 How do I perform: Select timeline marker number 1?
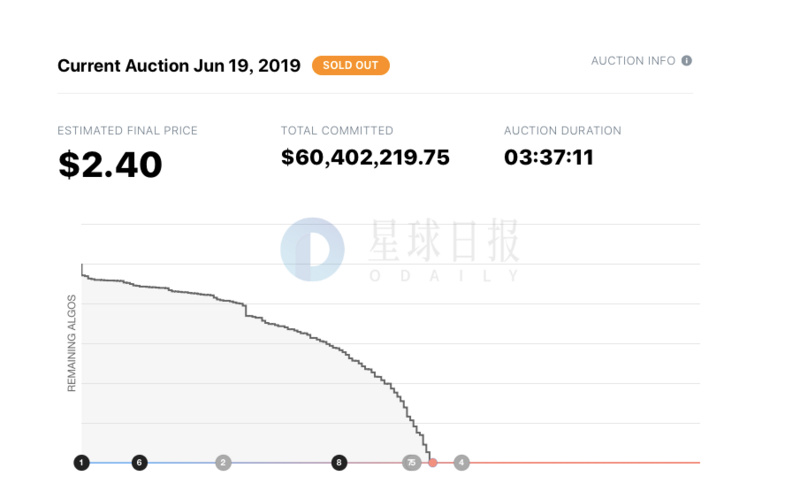tap(81, 462)
